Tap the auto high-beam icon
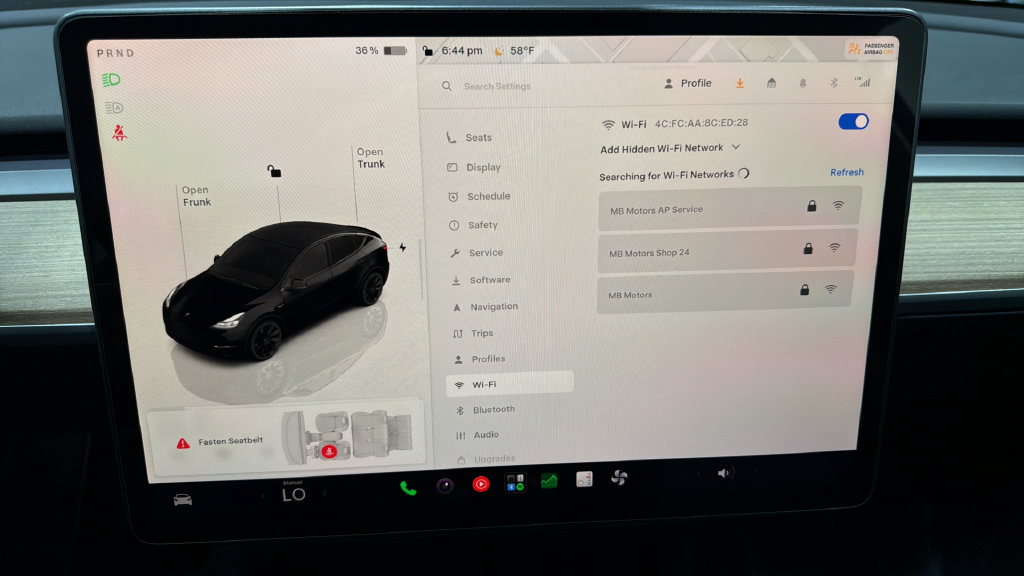Viewport: 1024px width, 576px height. 114,107
